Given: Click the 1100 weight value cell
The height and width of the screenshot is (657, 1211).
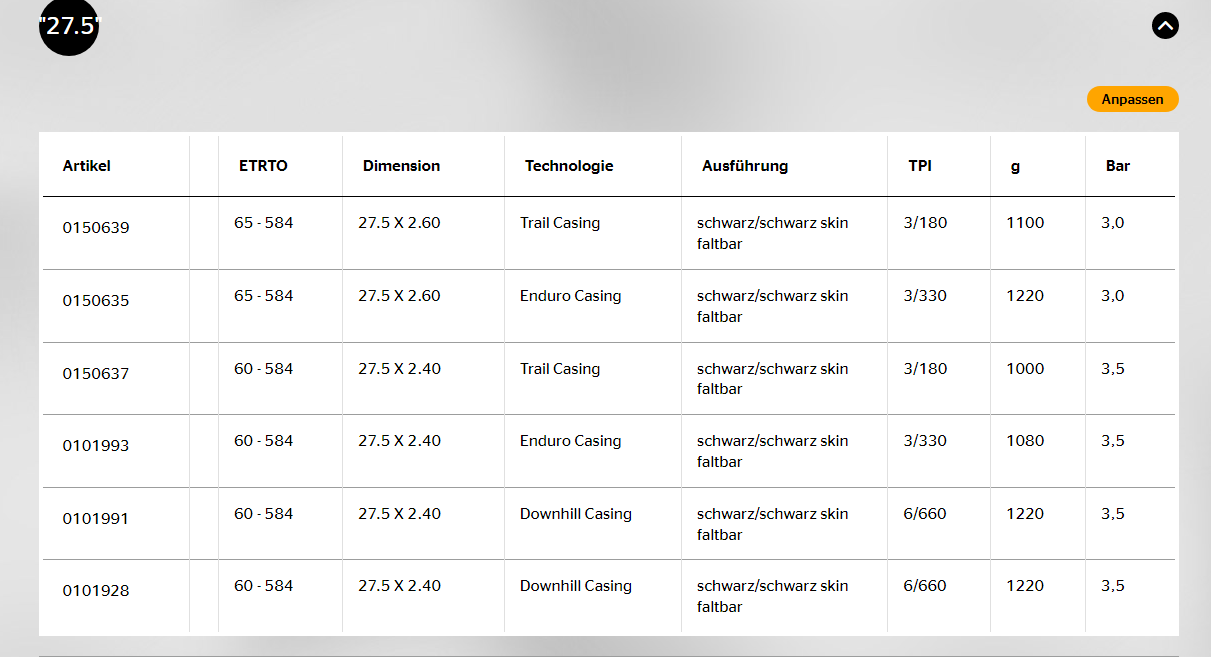Looking at the screenshot, I should [x=1025, y=223].
